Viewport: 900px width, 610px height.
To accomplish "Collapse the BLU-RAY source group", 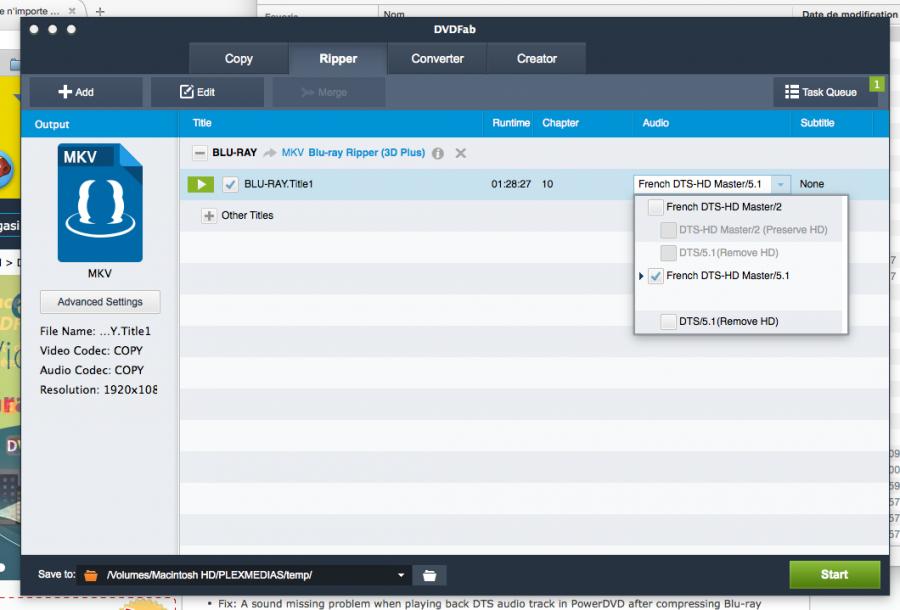I will (x=200, y=153).
